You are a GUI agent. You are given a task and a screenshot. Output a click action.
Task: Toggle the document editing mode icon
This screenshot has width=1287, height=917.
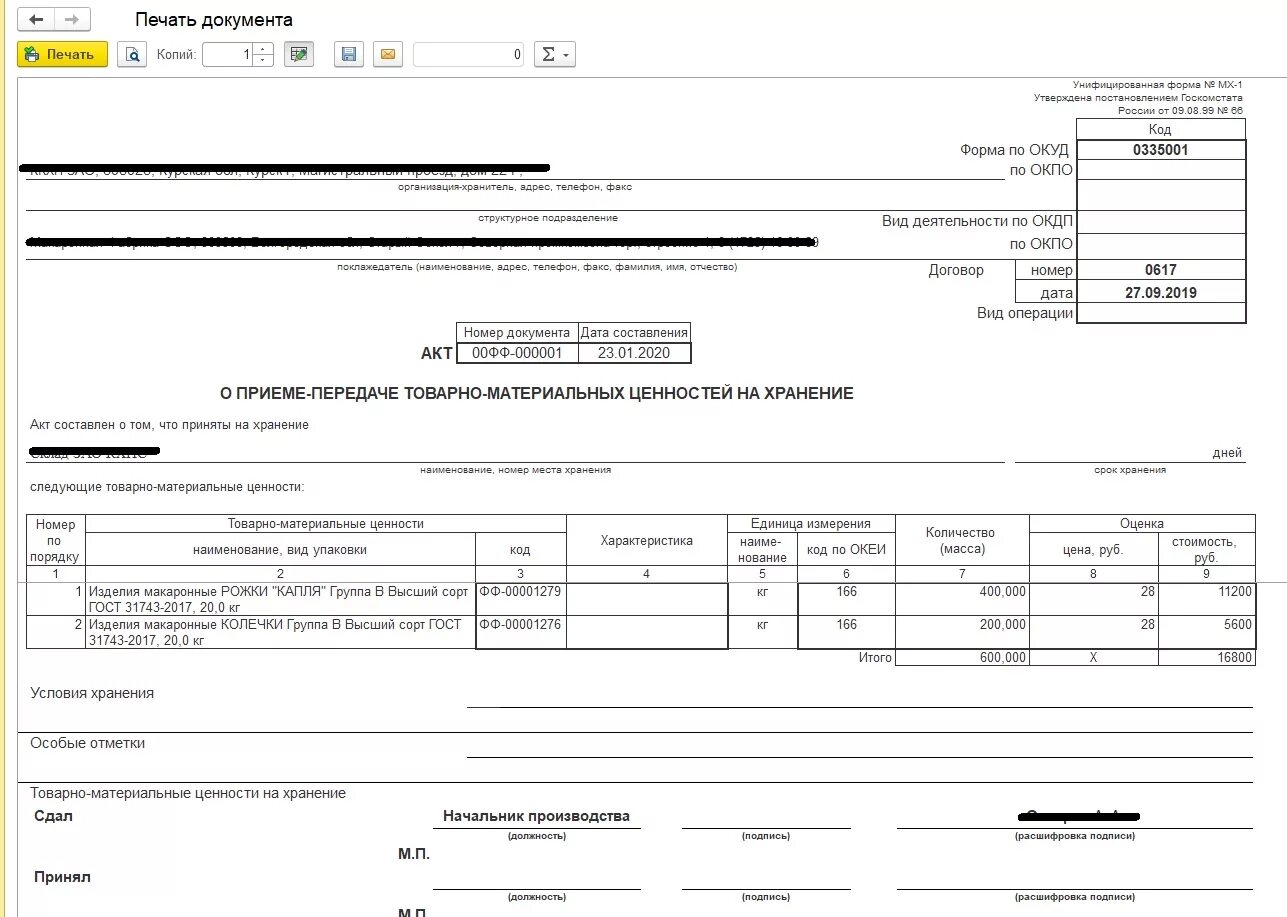point(298,54)
